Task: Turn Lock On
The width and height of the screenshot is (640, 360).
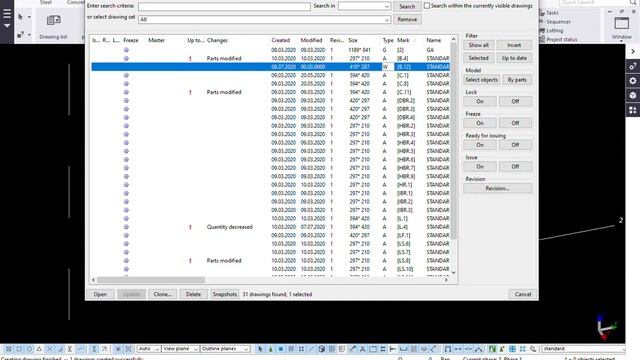Action: (x=480, y=101)
